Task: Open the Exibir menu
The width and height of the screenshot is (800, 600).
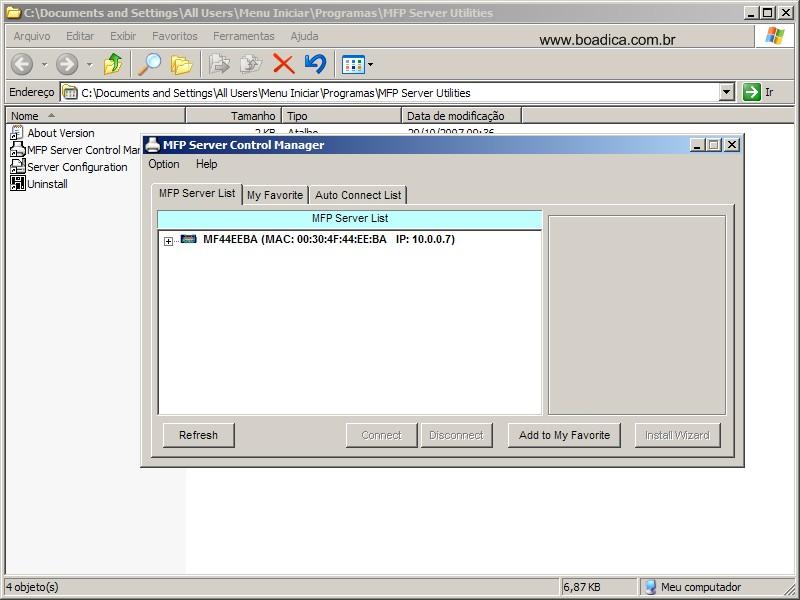Action: click(x=123, y=36)
